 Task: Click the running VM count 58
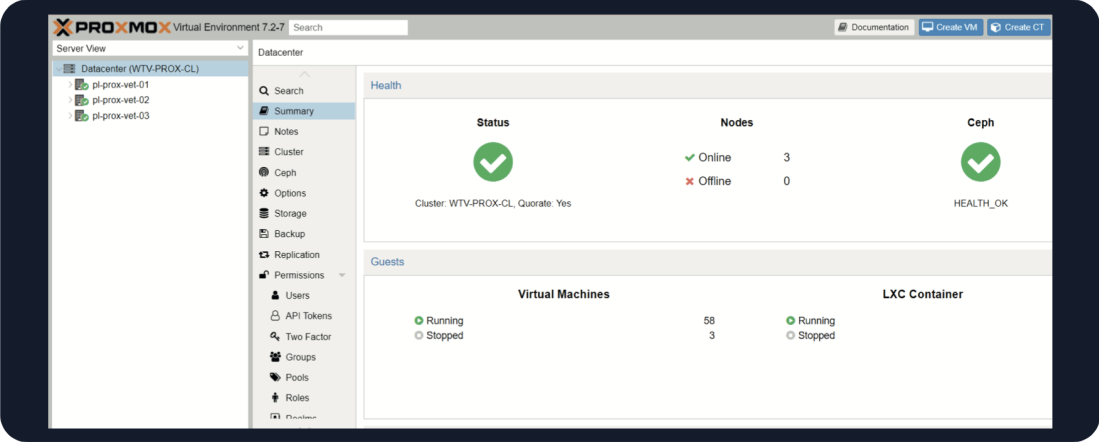click(x=709, y=321)
